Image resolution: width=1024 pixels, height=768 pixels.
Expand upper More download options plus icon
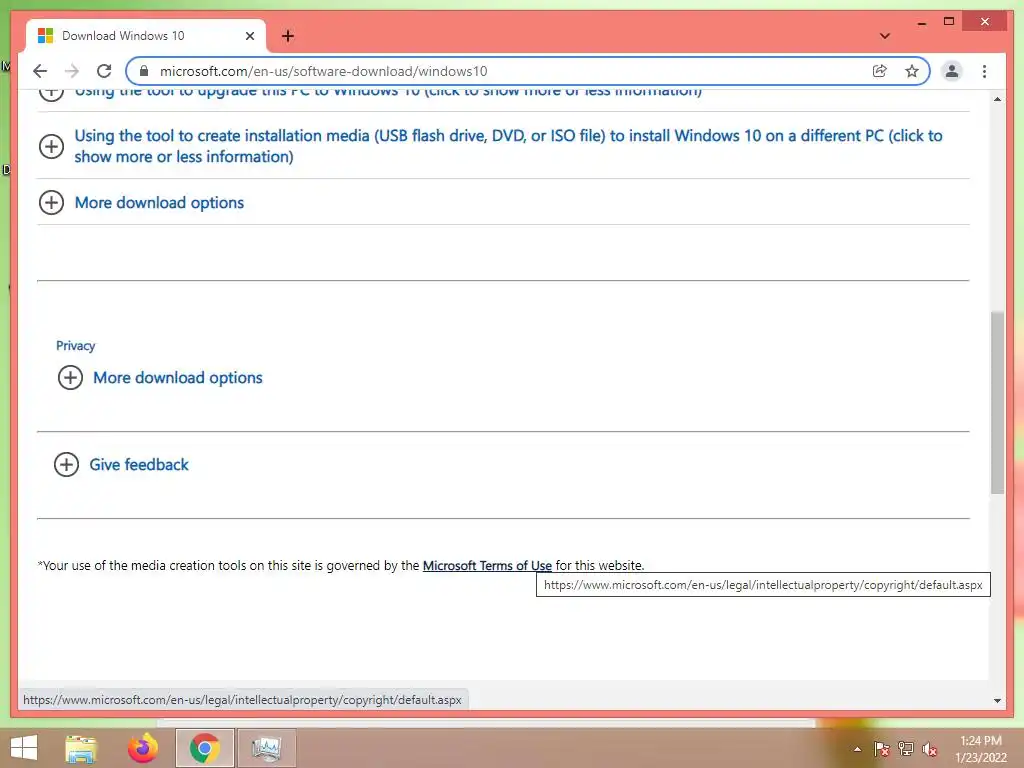coord(52,202)
